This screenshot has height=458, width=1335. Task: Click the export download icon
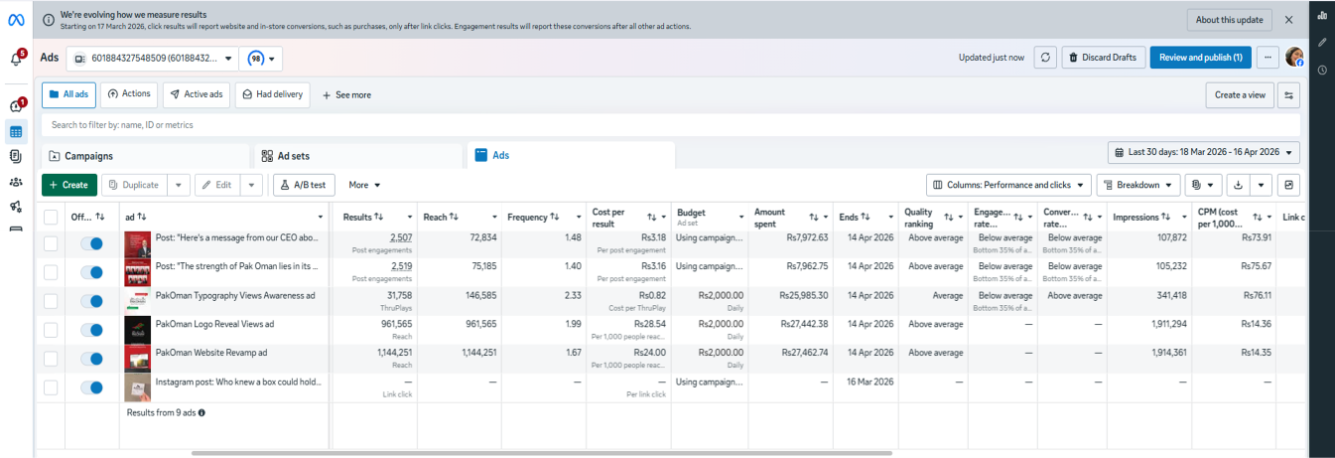coord(1239,185)
